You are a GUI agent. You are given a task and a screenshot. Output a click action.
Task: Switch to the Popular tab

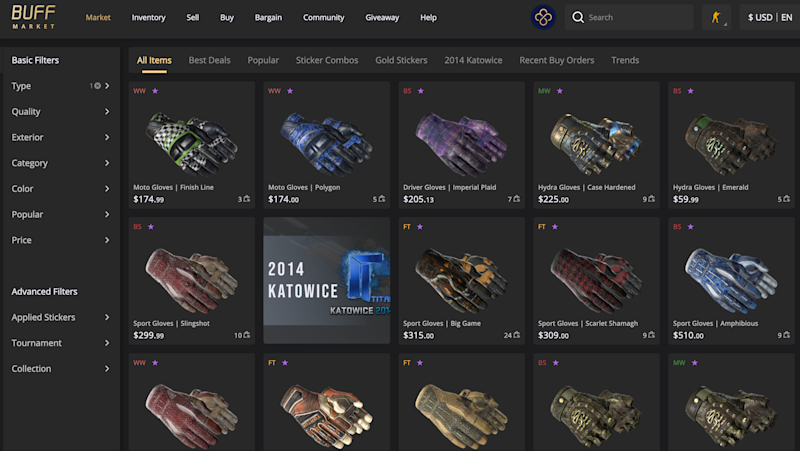click(263, 60)
